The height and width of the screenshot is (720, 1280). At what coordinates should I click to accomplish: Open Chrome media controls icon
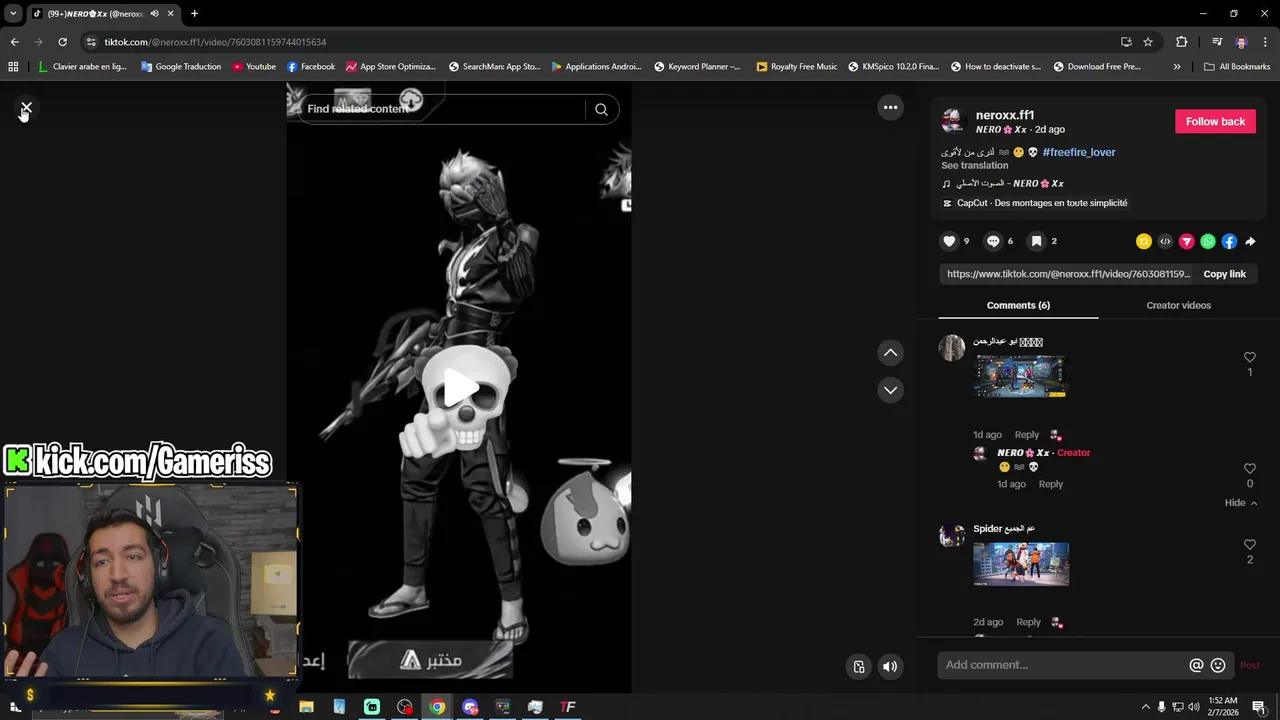coord(1217,42)
